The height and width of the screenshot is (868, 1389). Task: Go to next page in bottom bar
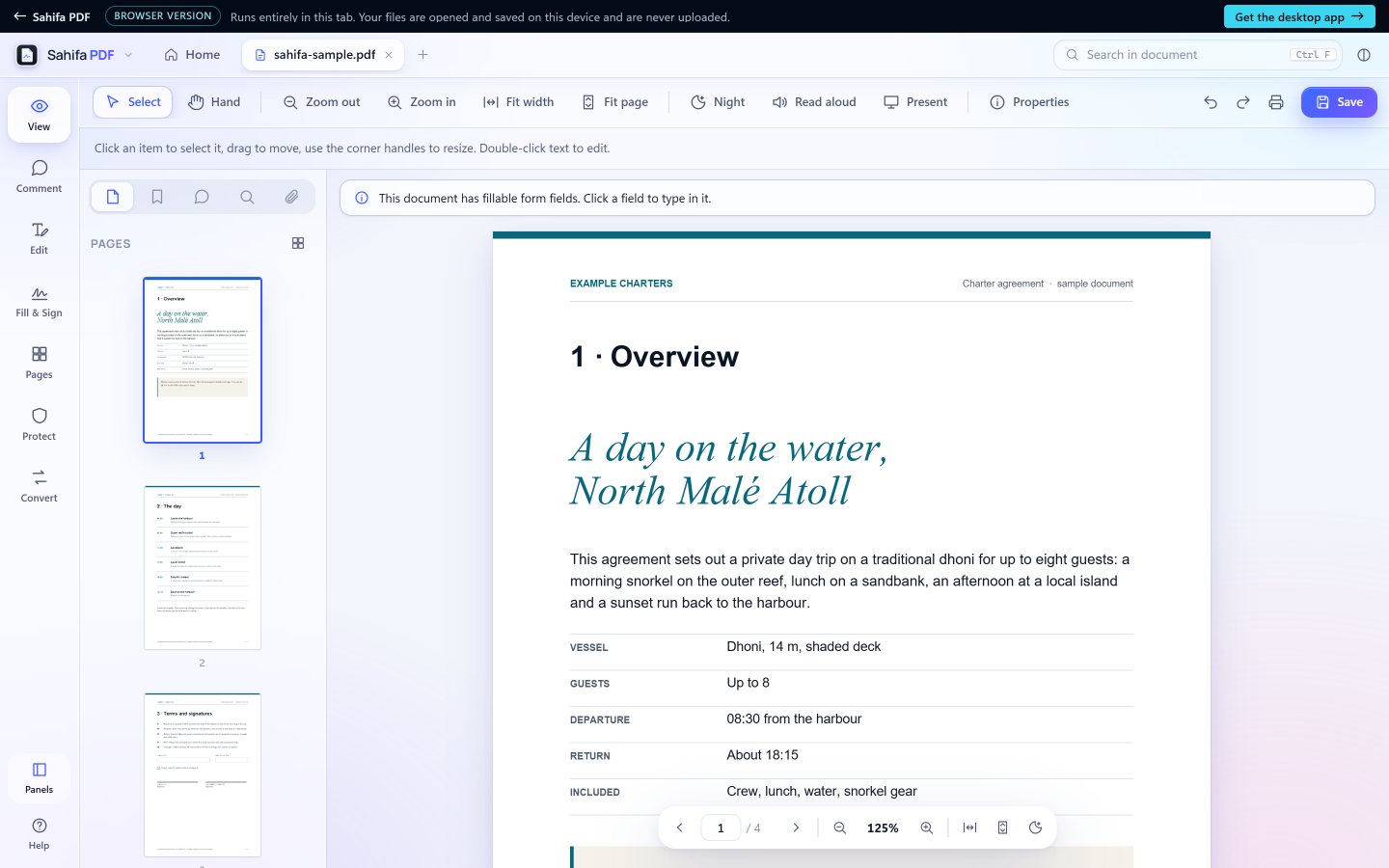point(796,827)
